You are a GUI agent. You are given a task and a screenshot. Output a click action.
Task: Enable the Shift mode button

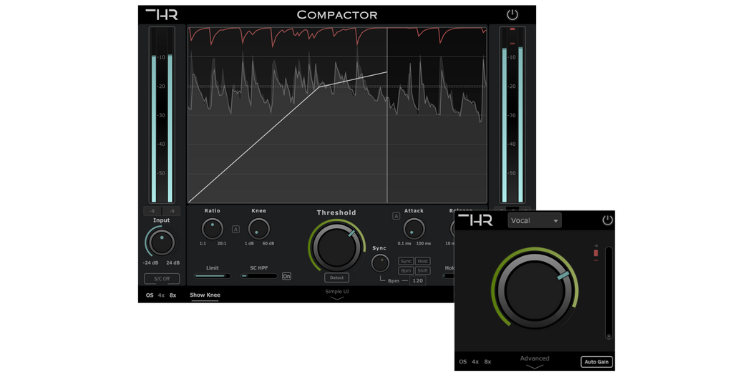coord(423,270)
